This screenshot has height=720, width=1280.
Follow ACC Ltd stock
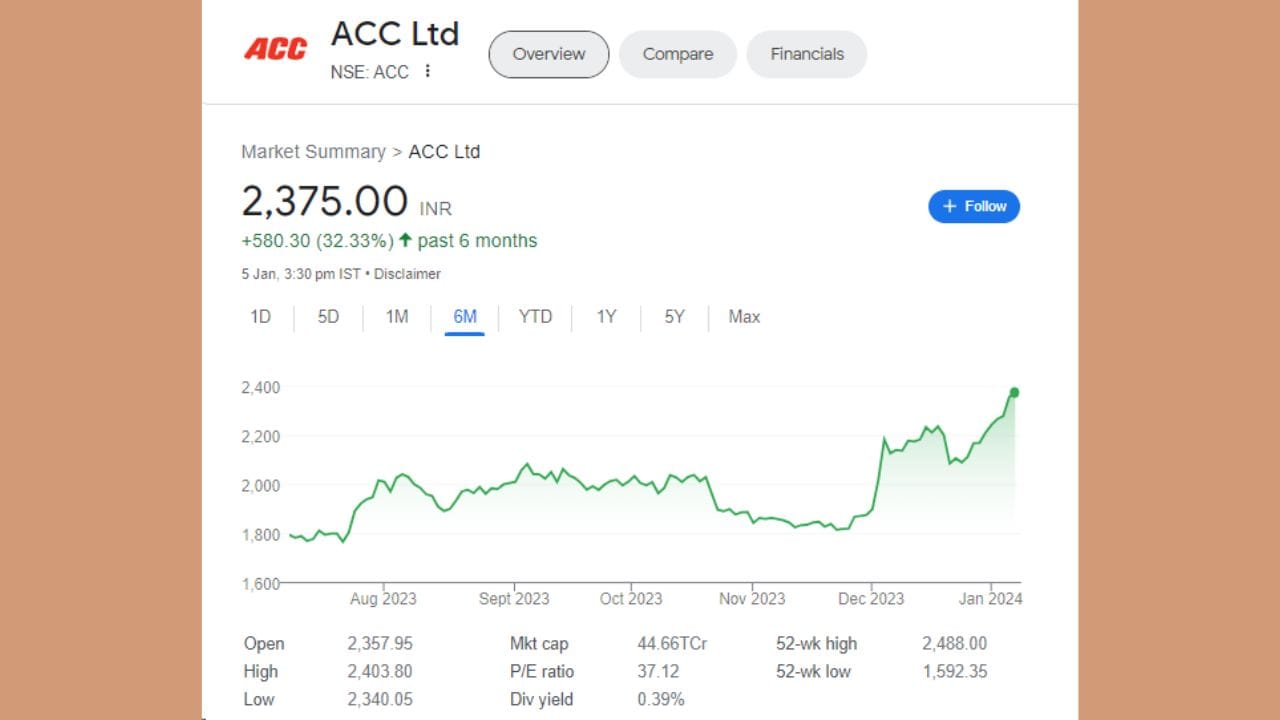point(974,206)
